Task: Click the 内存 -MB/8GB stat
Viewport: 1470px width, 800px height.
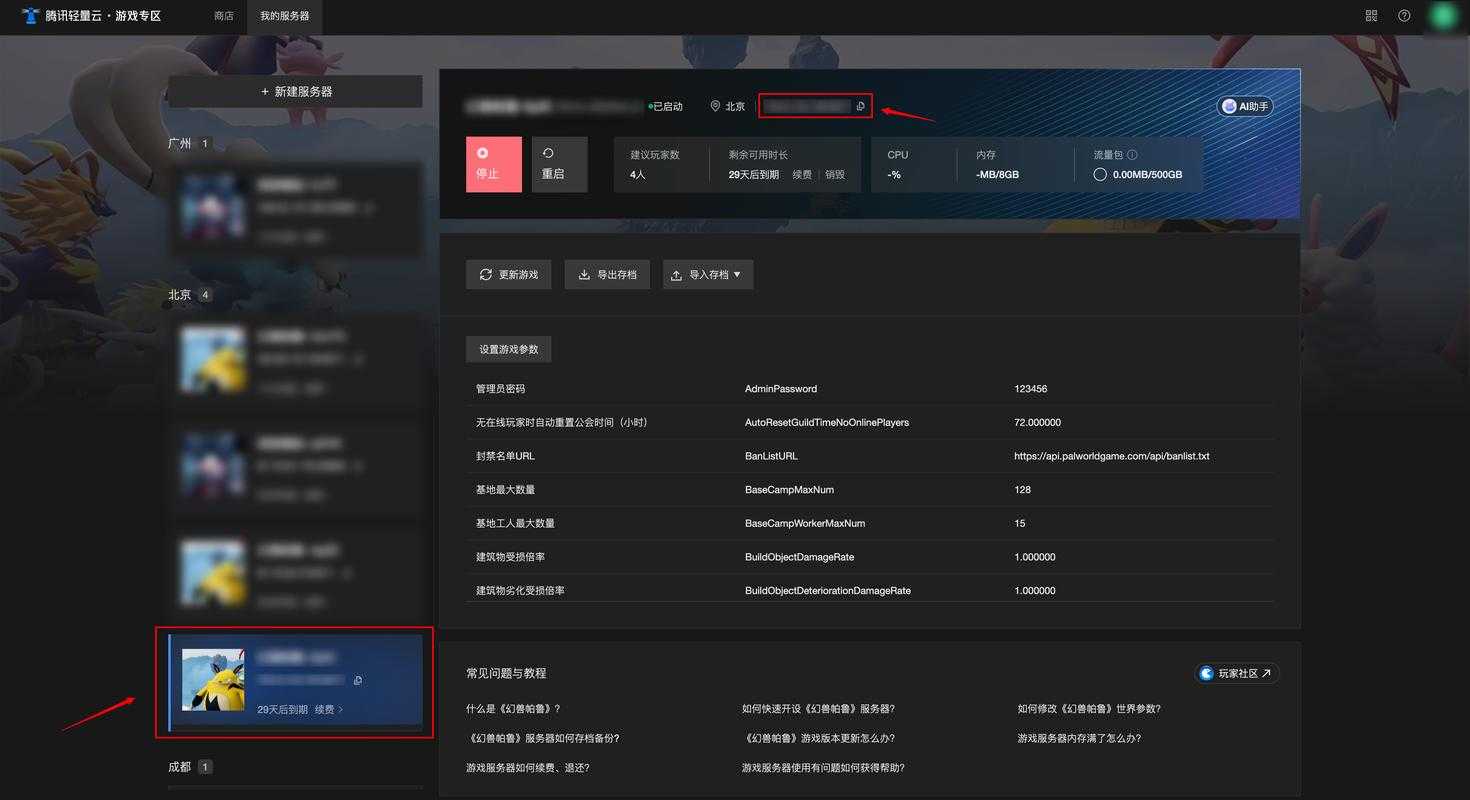Action: (998, 164)
